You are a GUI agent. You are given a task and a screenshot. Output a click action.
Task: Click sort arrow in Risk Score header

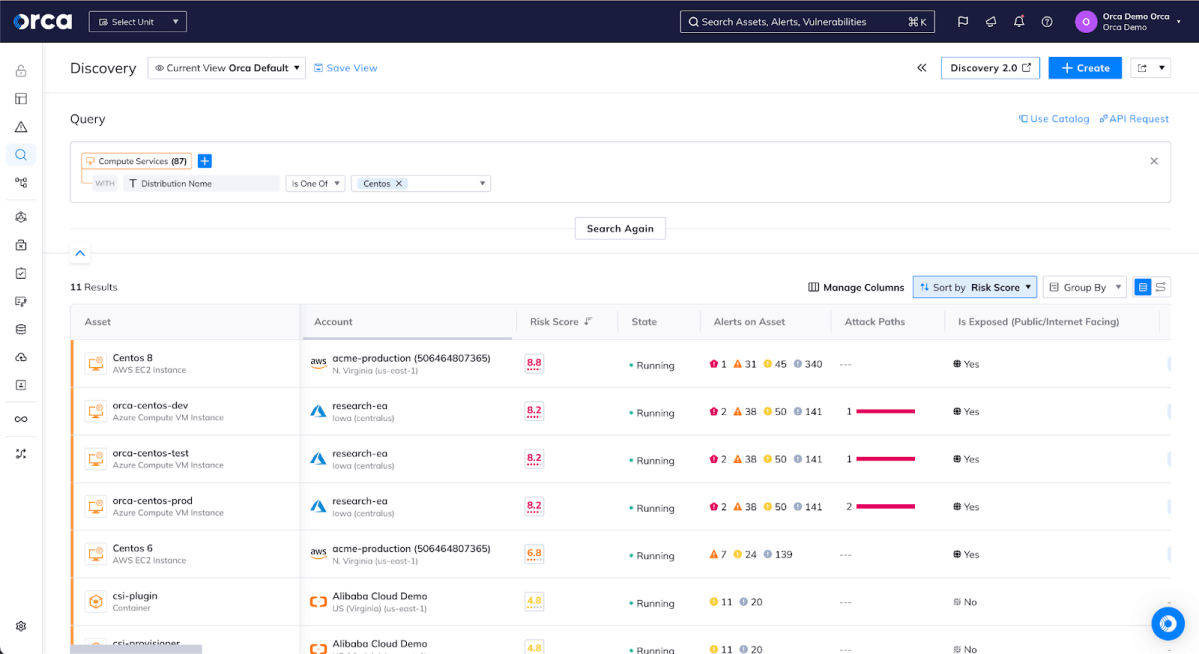click(x=588, y=321)
